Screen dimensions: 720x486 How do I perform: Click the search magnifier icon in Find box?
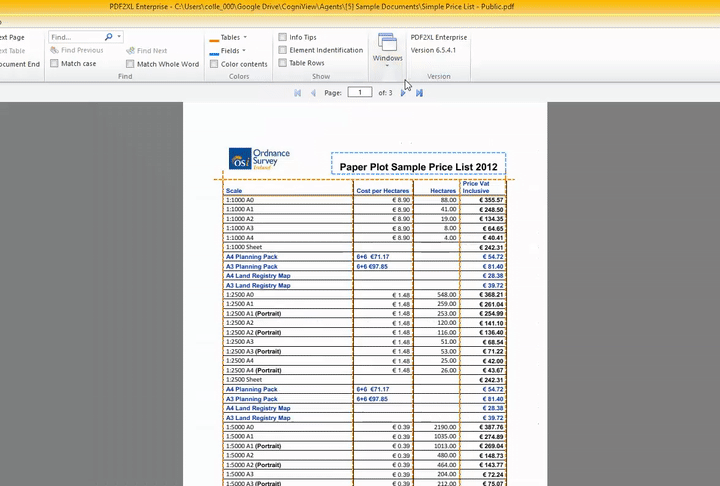tap(108, 37)
